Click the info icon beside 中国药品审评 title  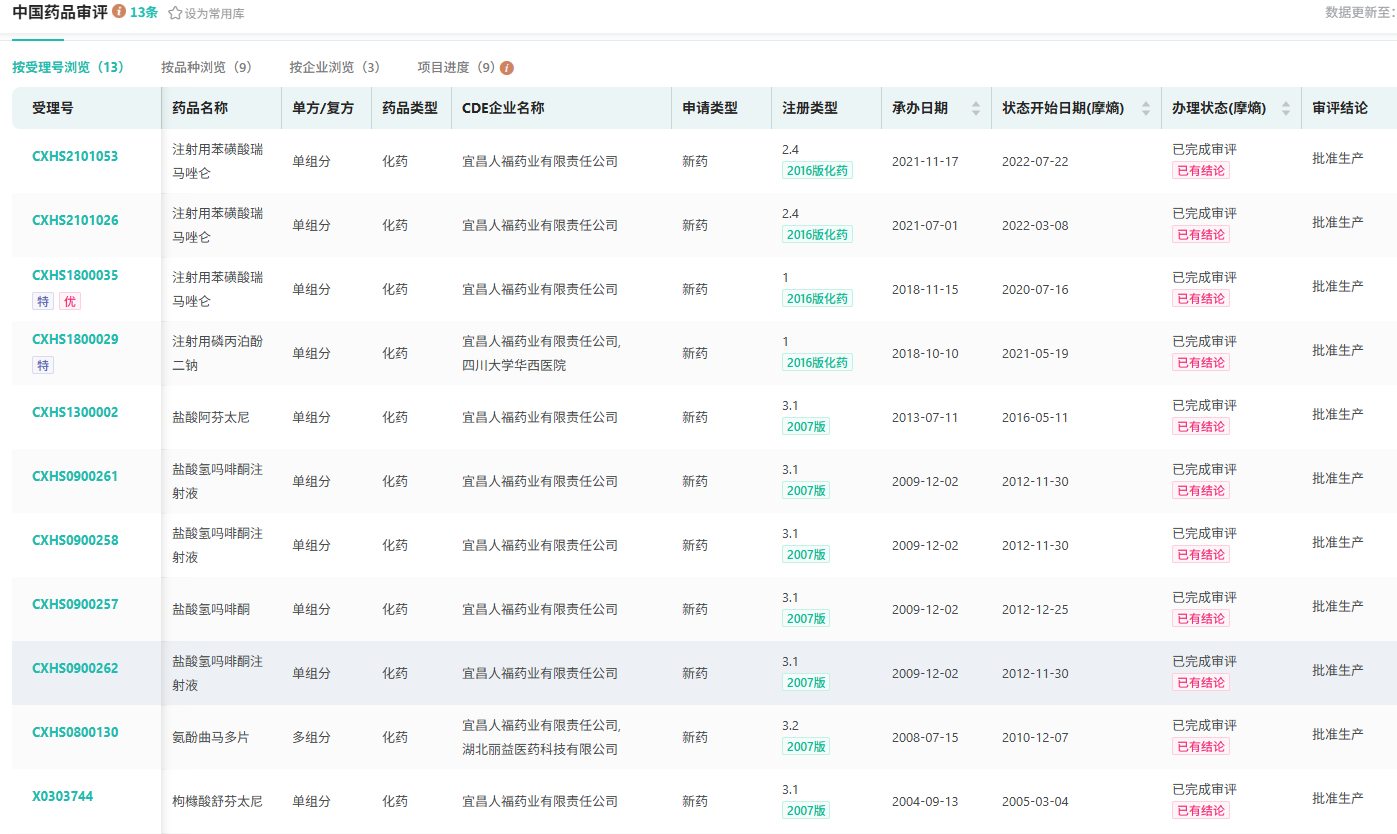pyautogui.click(x=119, y=12)
